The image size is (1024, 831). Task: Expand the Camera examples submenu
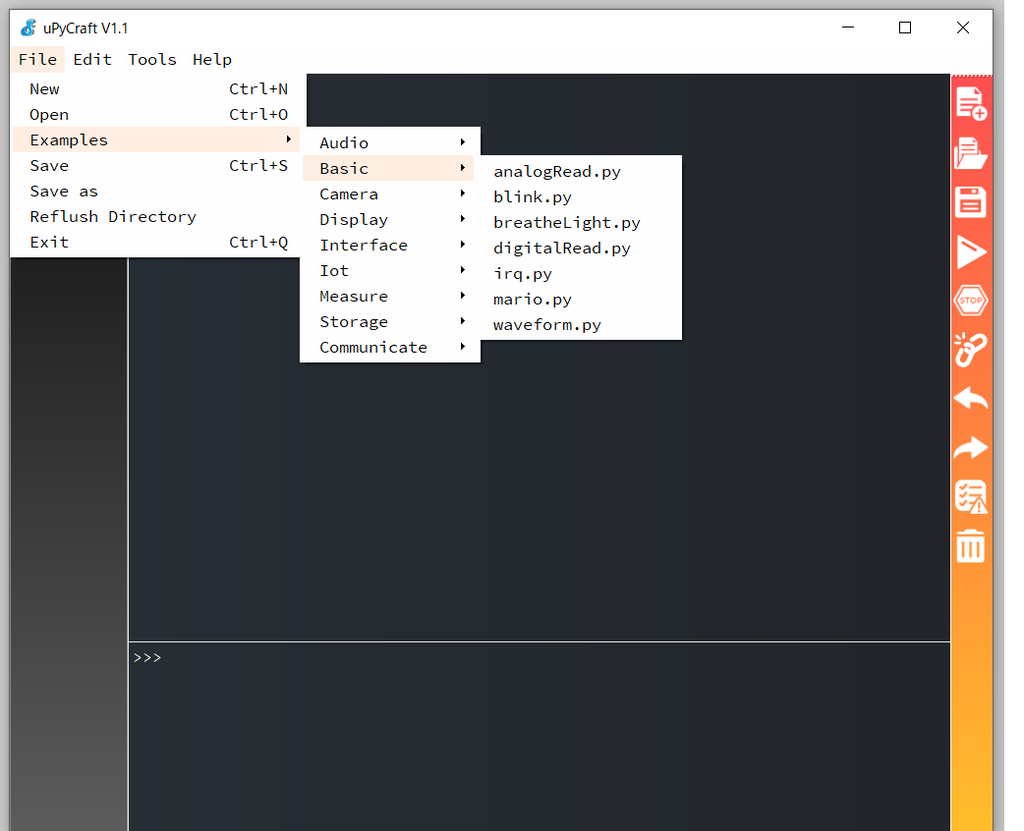click(x=391, y=193)
